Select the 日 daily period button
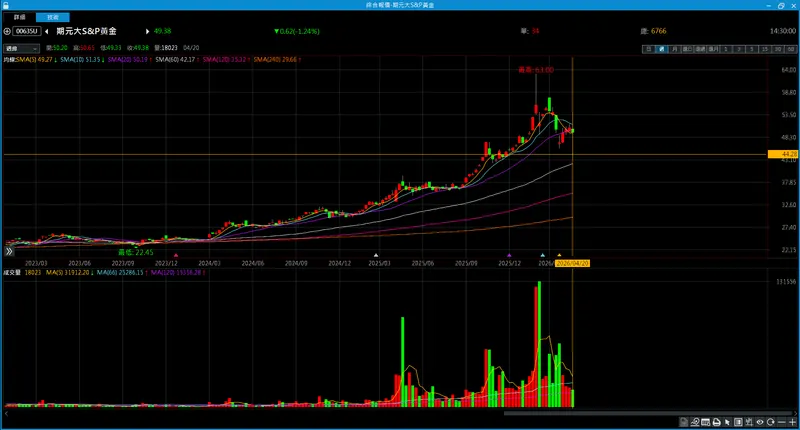This screenshot has height=430, width=800. point(648,49)
